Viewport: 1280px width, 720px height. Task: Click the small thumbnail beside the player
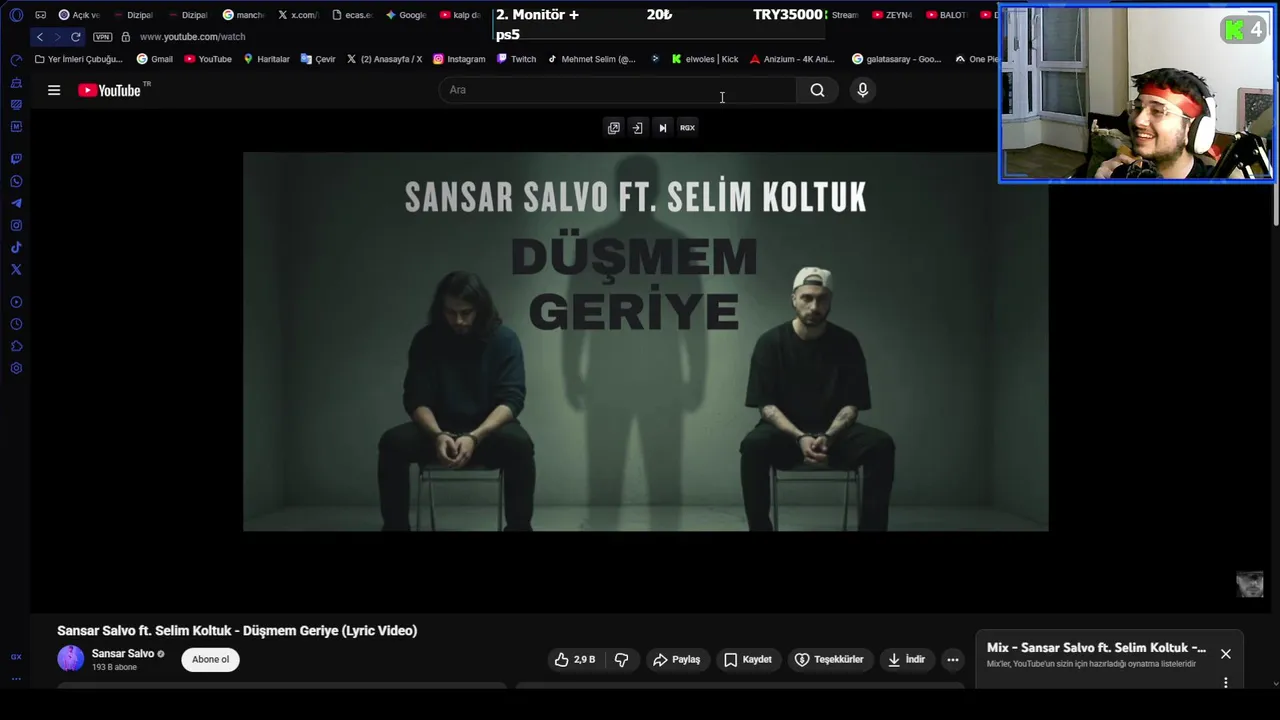point(1250,585)
